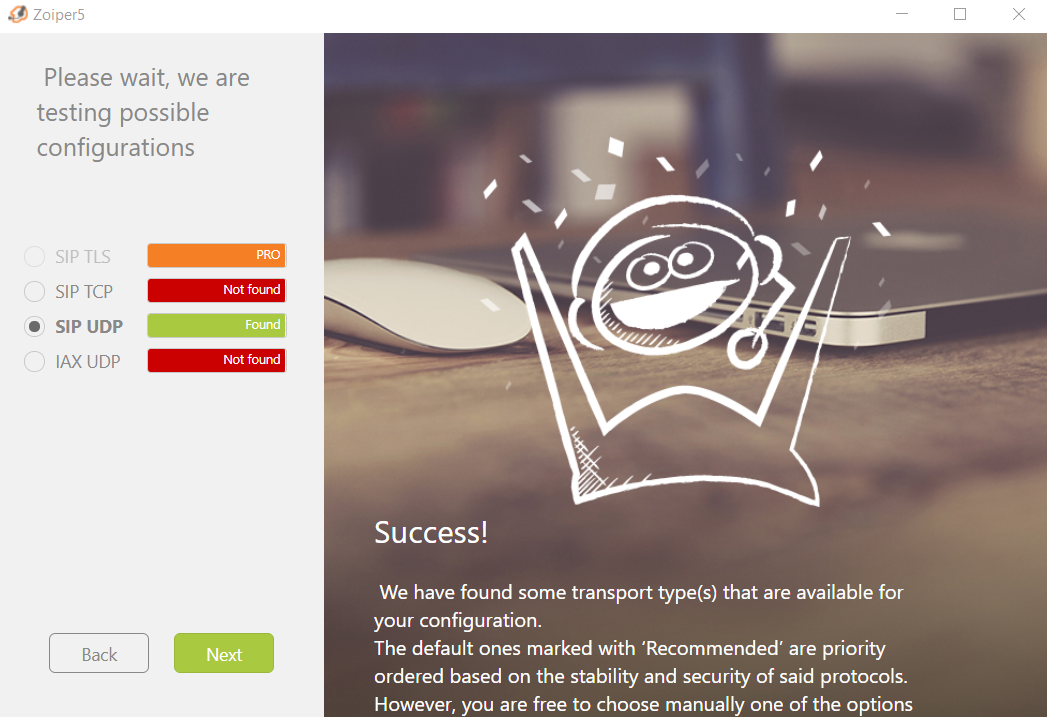Click the orange PRO status bar

click(x=217, y=255)
